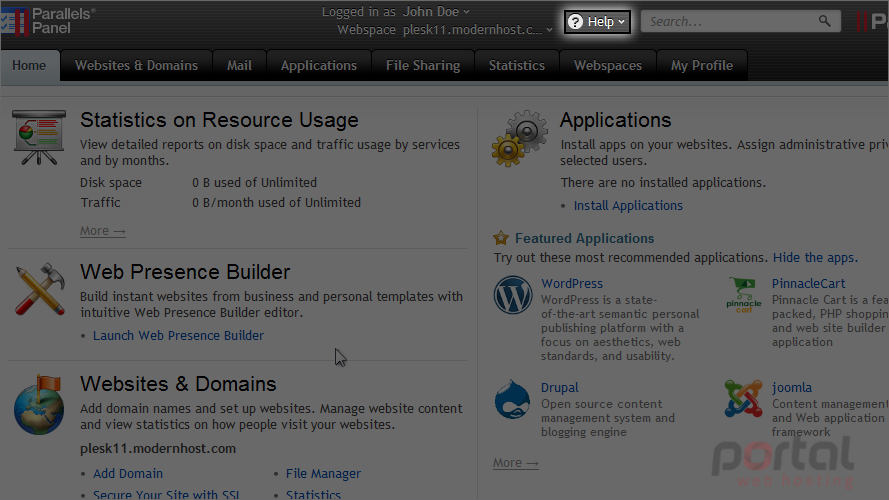The image size is (889, 500).
Task: Click the PinnacleCart logo icon
Action: tap(743, 295)
